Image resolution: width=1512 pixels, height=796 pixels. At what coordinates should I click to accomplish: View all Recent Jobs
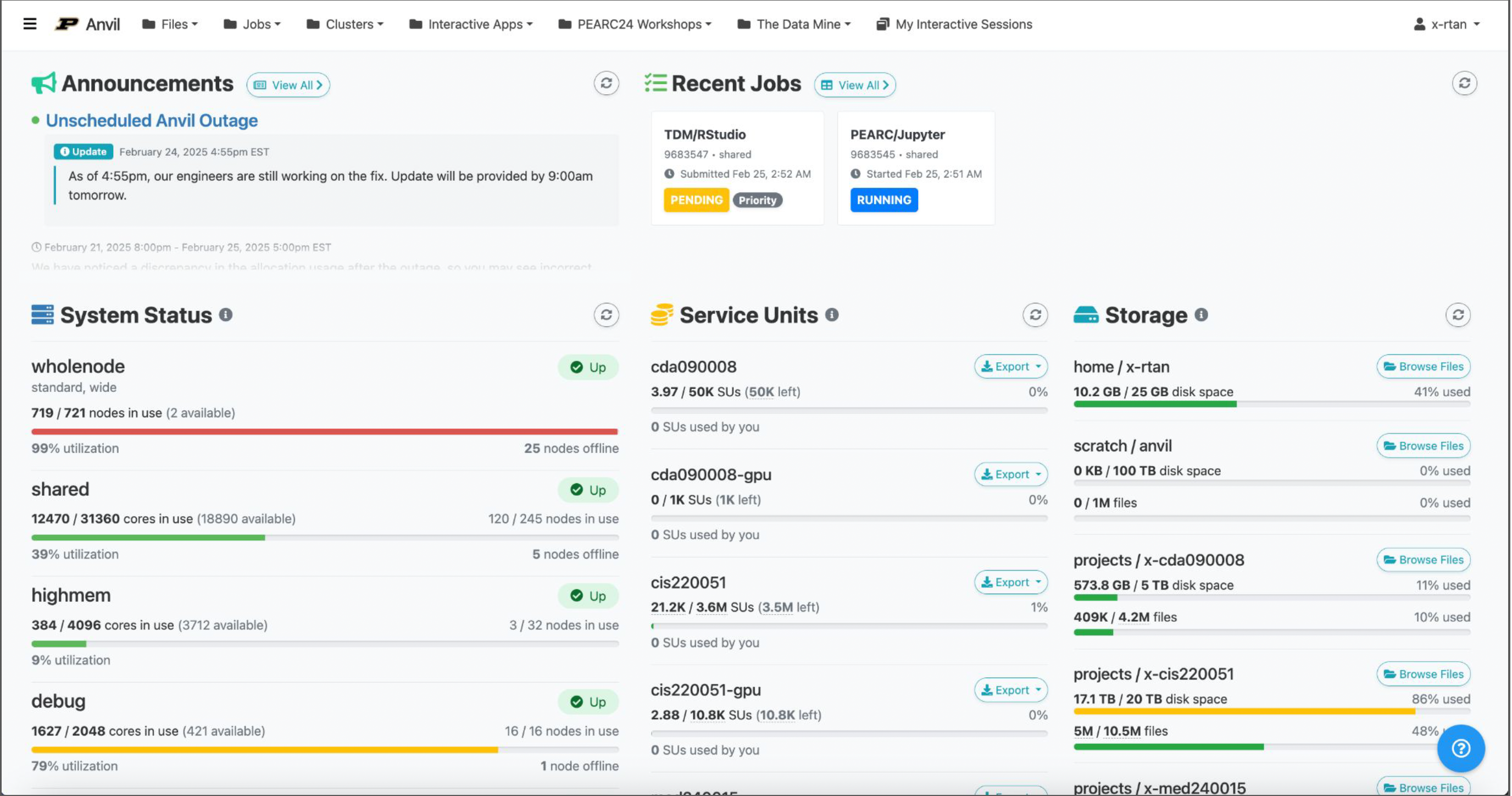pyautogui.click(x=854, y=85)
